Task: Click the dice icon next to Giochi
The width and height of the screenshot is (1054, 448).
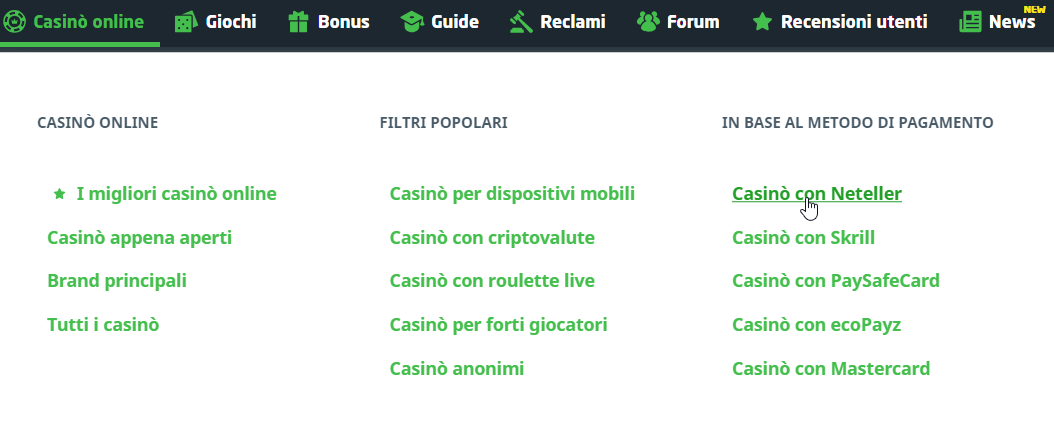Action: [x=185, y=21]
